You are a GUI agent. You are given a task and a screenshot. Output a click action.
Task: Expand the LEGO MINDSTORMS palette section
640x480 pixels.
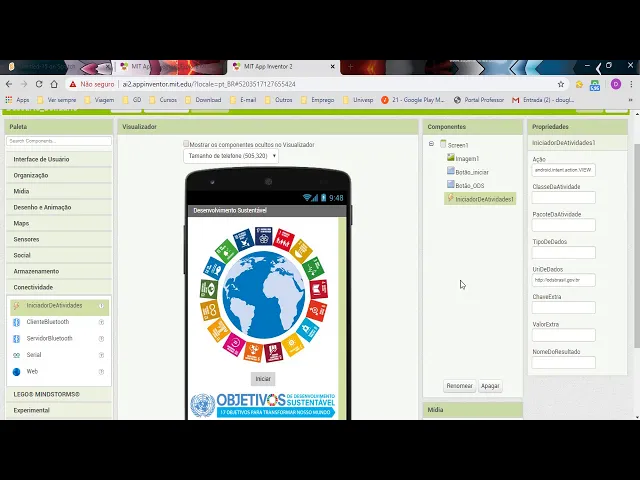pos(59,394)
